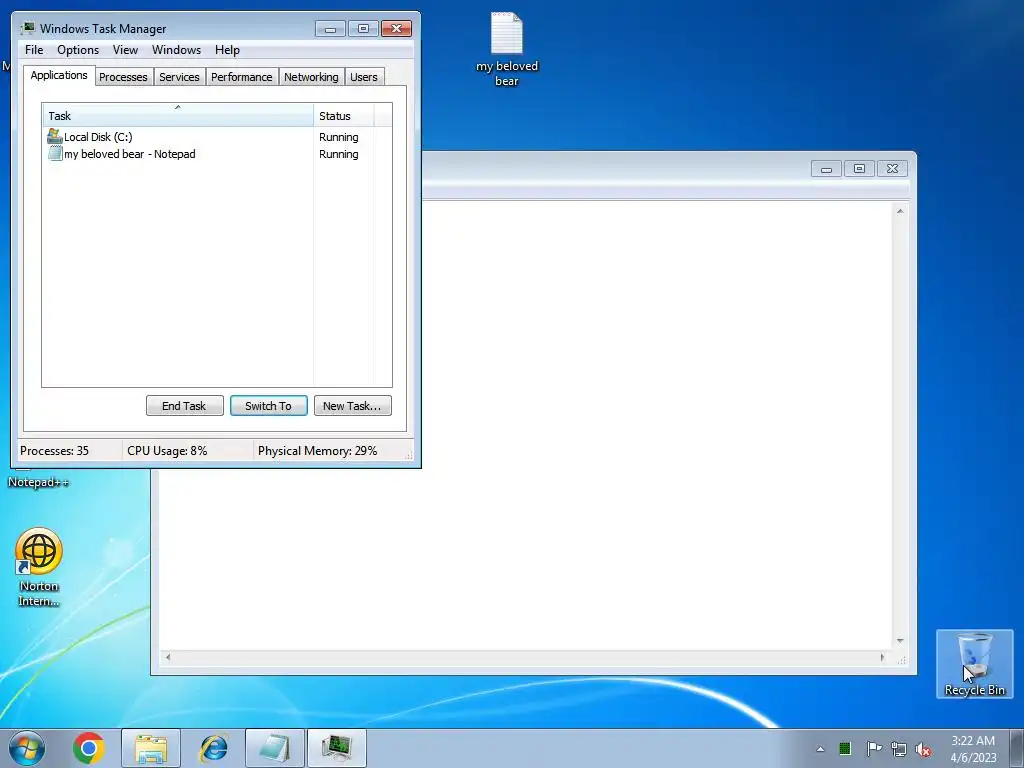Click the Task Manager title bar icon
This screenshot has width=1024, height=768.
(28, 28)
